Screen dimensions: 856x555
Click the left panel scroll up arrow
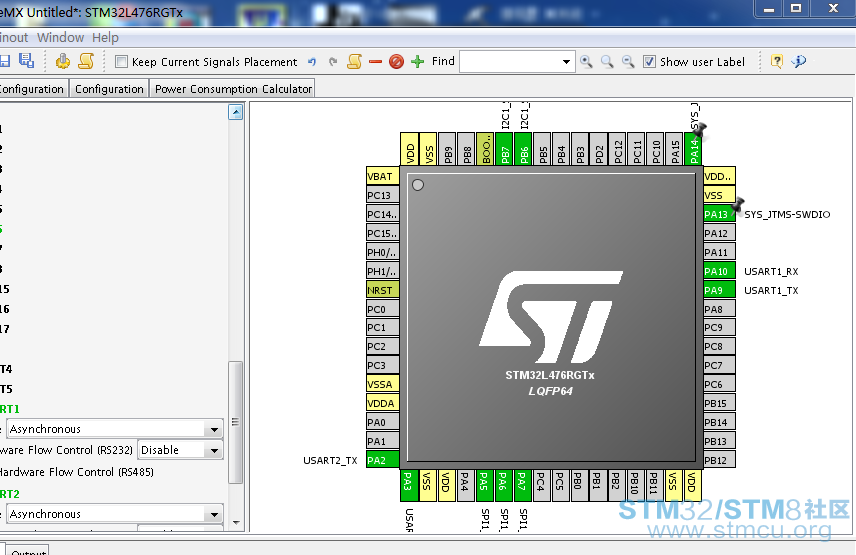click(235, 112)
